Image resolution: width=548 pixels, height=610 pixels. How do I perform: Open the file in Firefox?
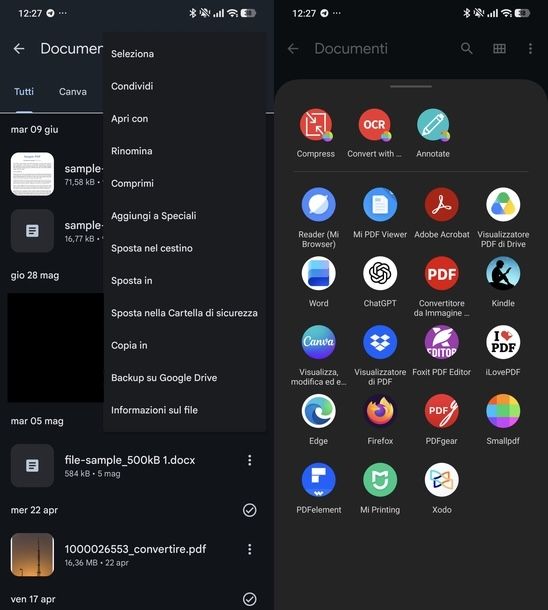380,411
